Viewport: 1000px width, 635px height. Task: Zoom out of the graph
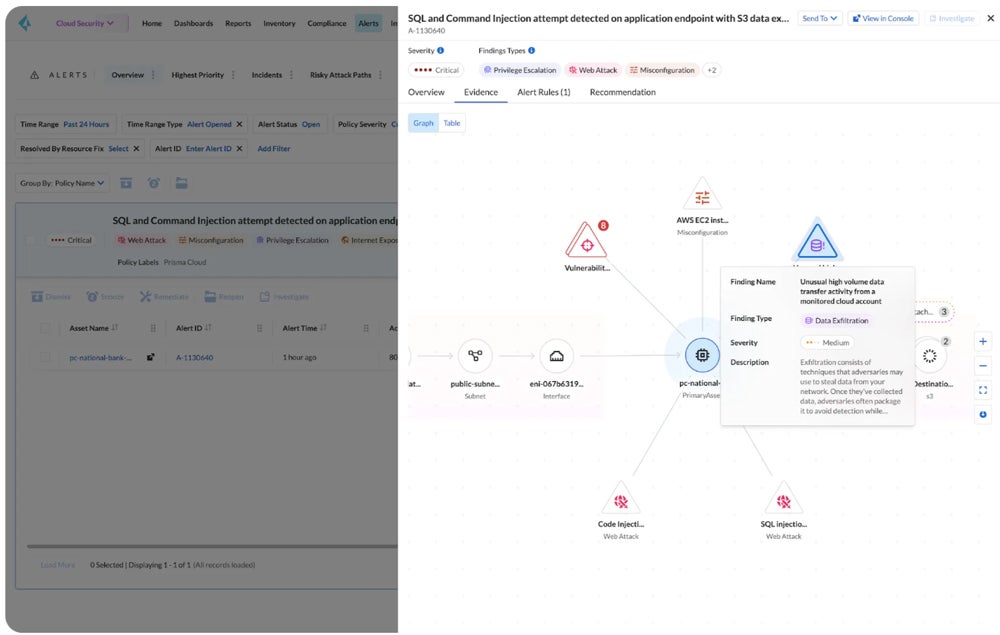(x=983, y=366)
